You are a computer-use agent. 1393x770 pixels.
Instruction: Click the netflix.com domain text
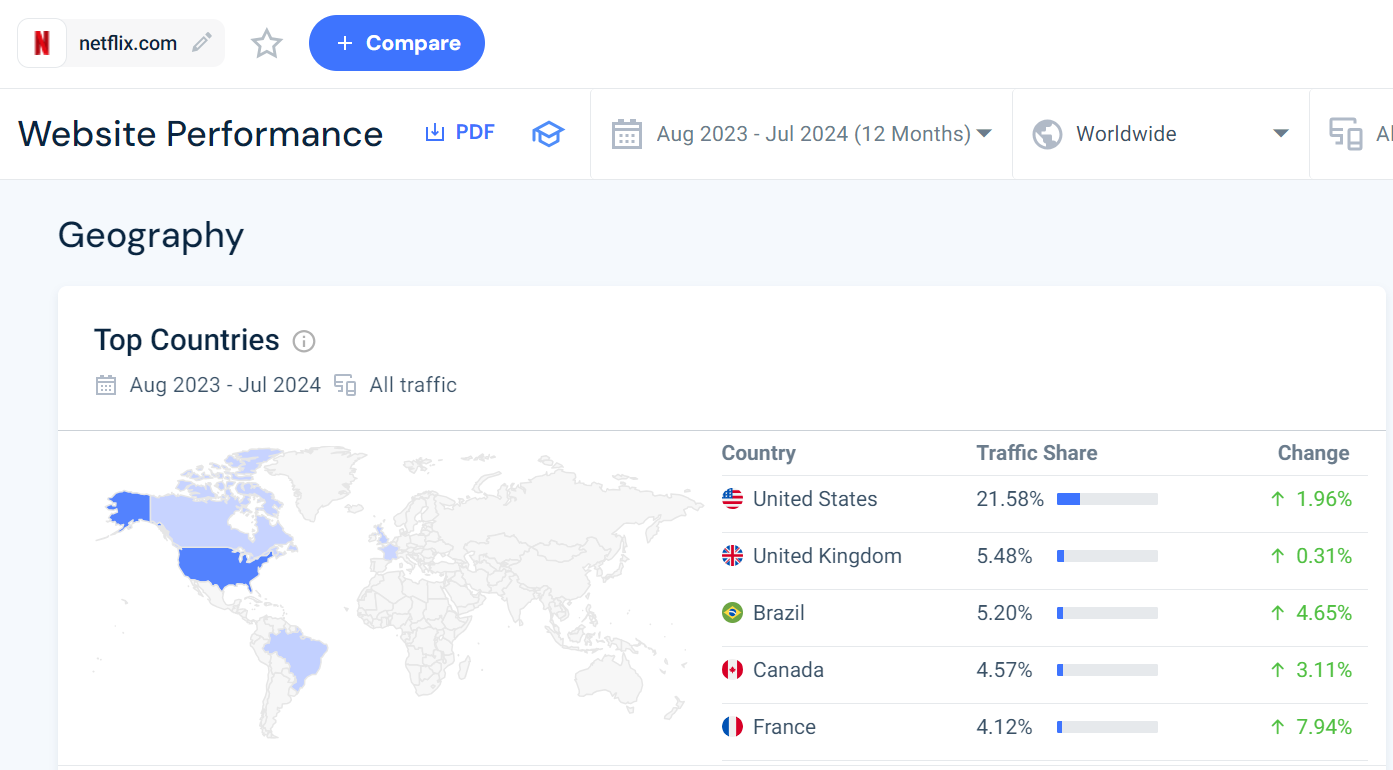click(x=128, y=43)
